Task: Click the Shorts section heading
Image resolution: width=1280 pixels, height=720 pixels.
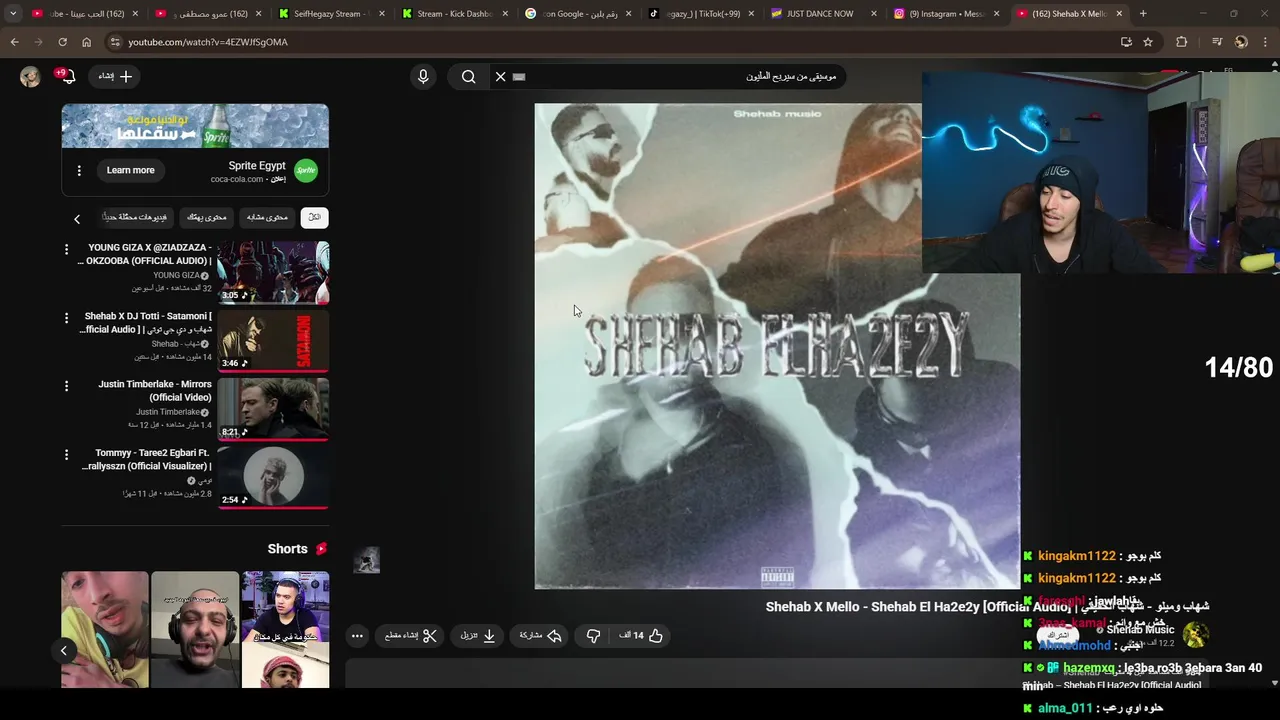Action: (288, 549)
